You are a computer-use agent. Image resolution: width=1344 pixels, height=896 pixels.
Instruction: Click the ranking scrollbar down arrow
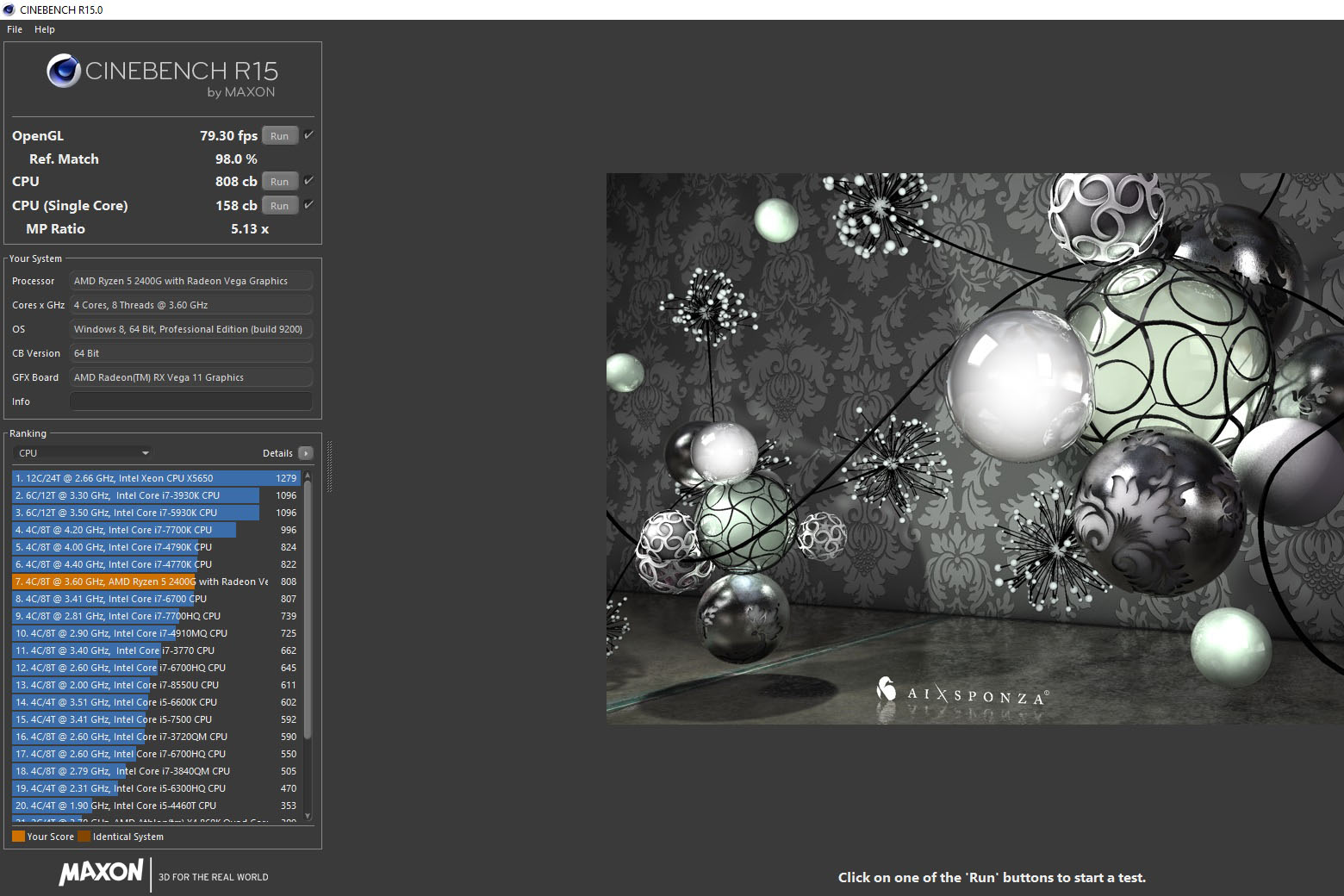pyautogui.click(x=308, y=816)
